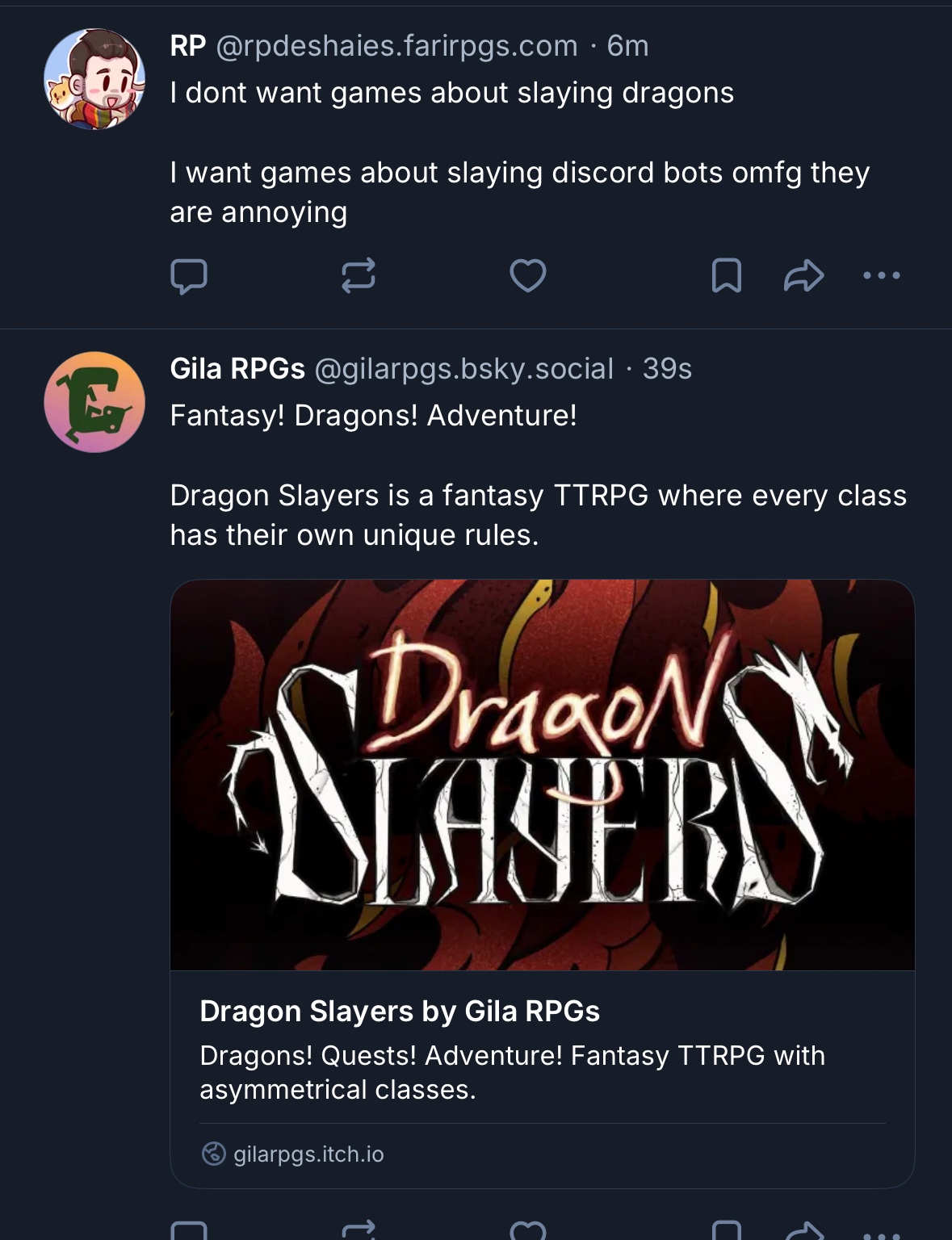The width and height of the screenshot is (952, 1240).
Task: Bookmark RP's post
Action: [726, 276]
